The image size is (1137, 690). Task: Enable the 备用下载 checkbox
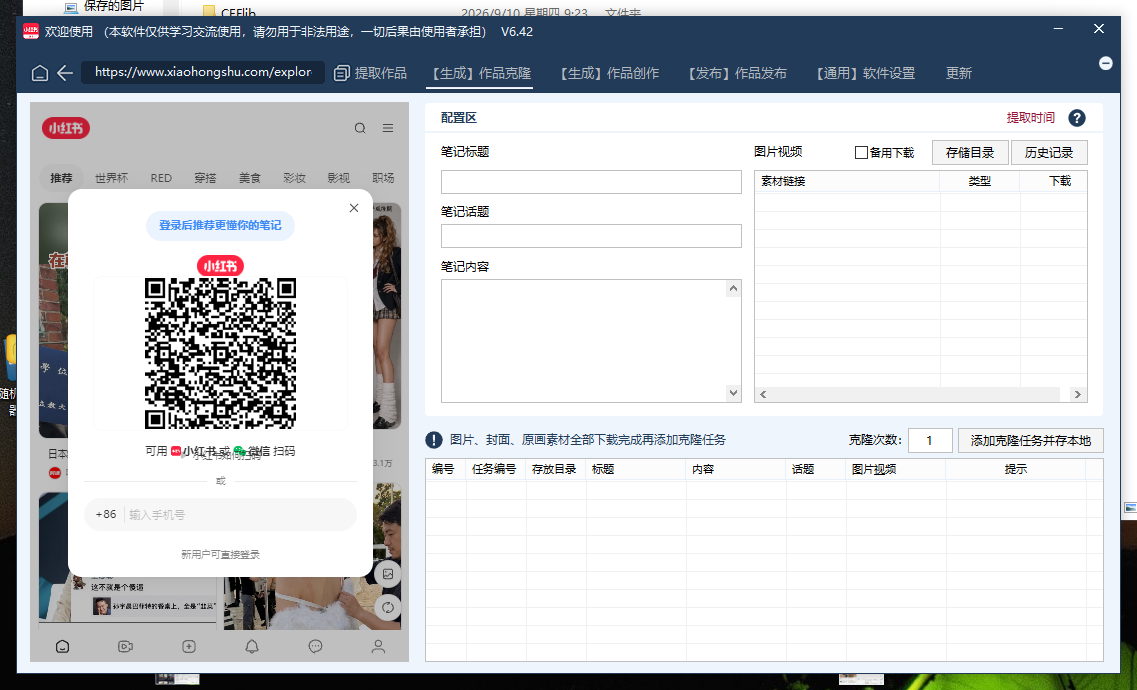click(x=861, y=152)
